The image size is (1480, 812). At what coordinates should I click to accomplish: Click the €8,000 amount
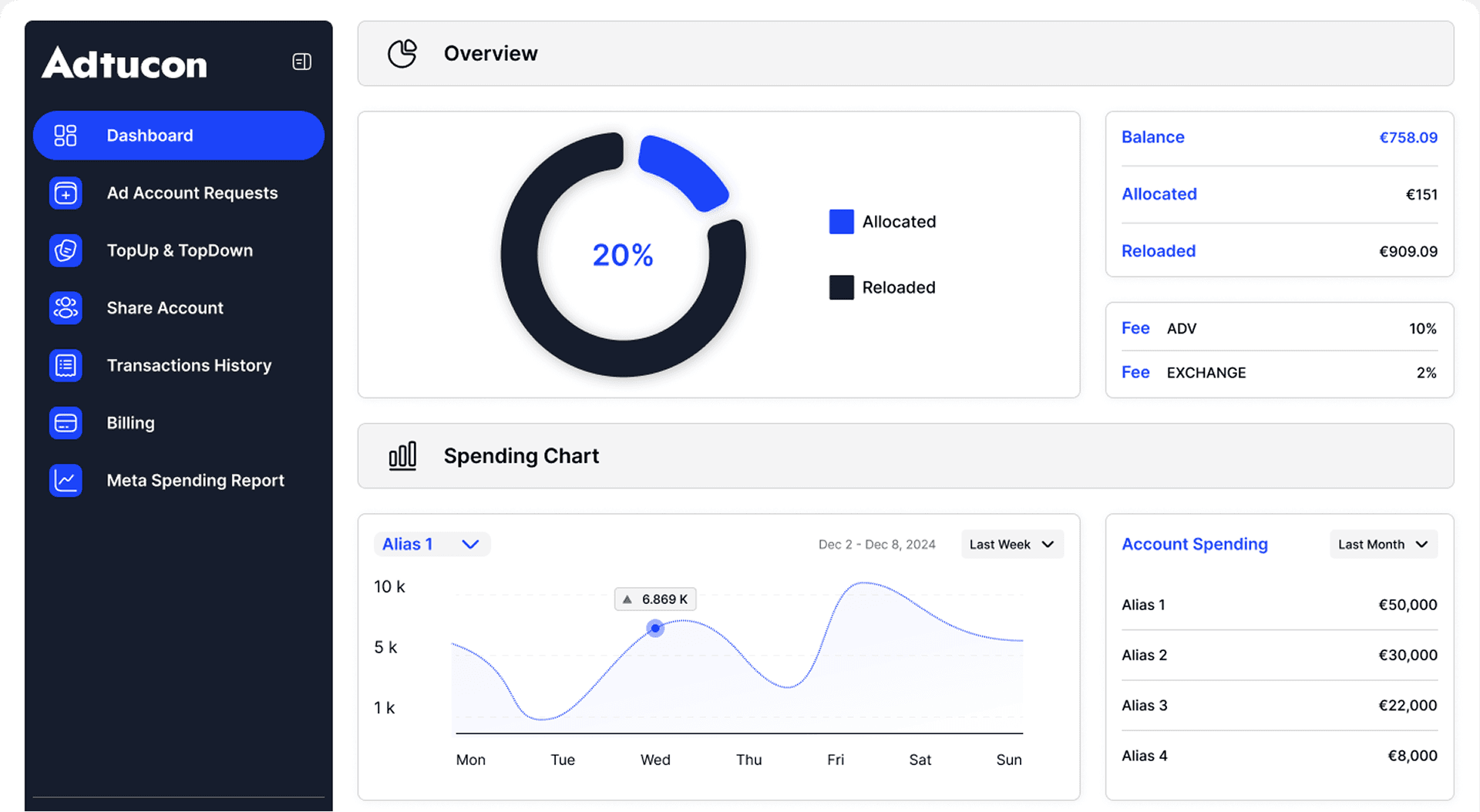click(x=1412, y=756)
